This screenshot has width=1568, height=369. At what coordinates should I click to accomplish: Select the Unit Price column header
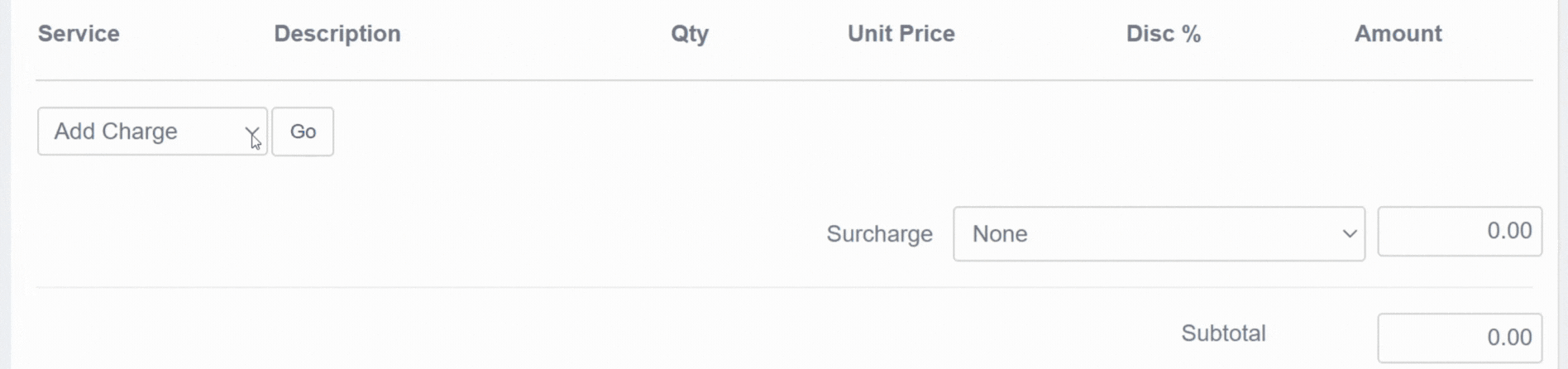901,34
